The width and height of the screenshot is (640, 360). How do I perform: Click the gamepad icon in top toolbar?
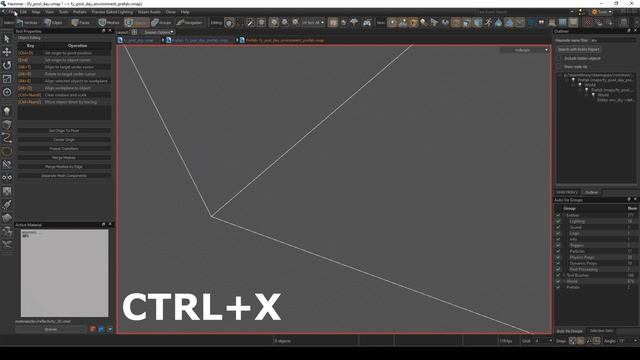[x=367, y=23]
